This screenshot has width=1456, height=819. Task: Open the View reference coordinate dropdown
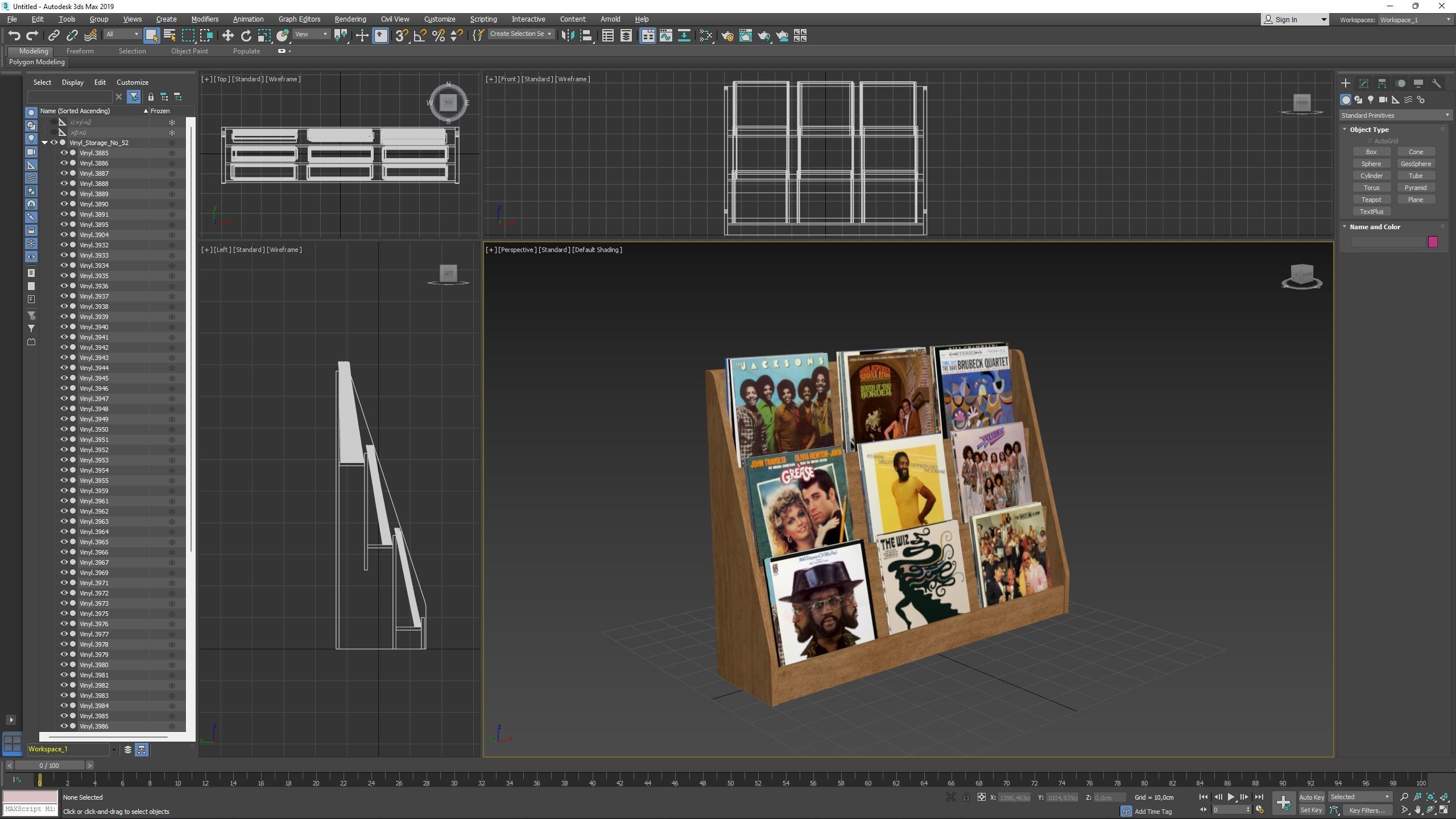(x=311, y=34)
